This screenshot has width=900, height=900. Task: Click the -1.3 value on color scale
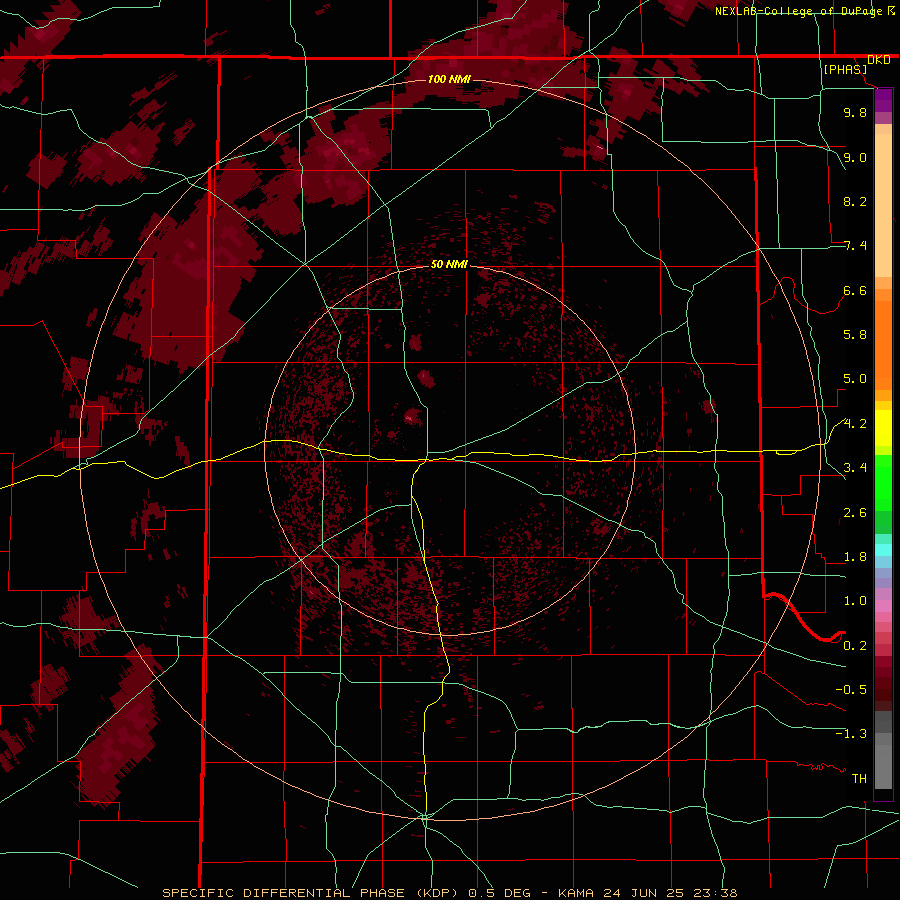pyautogui.click(x=851, y=734)
